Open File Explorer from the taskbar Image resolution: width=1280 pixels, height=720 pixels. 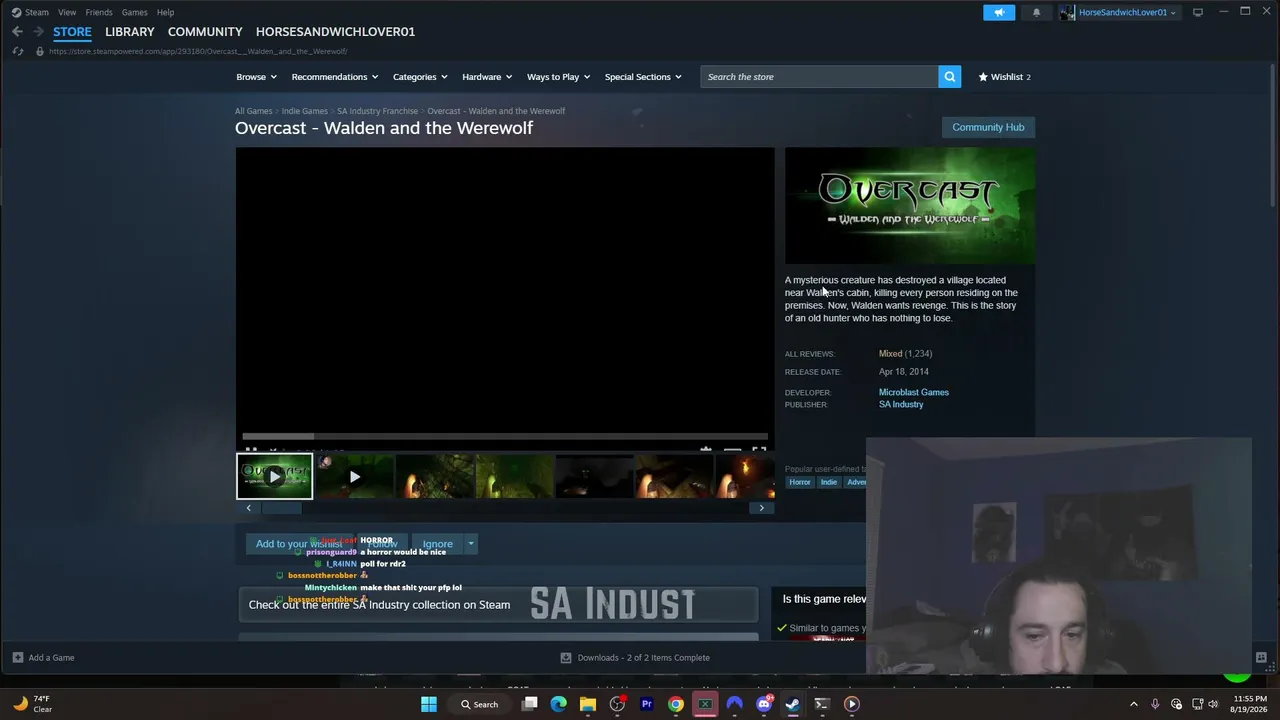point(588,704)
